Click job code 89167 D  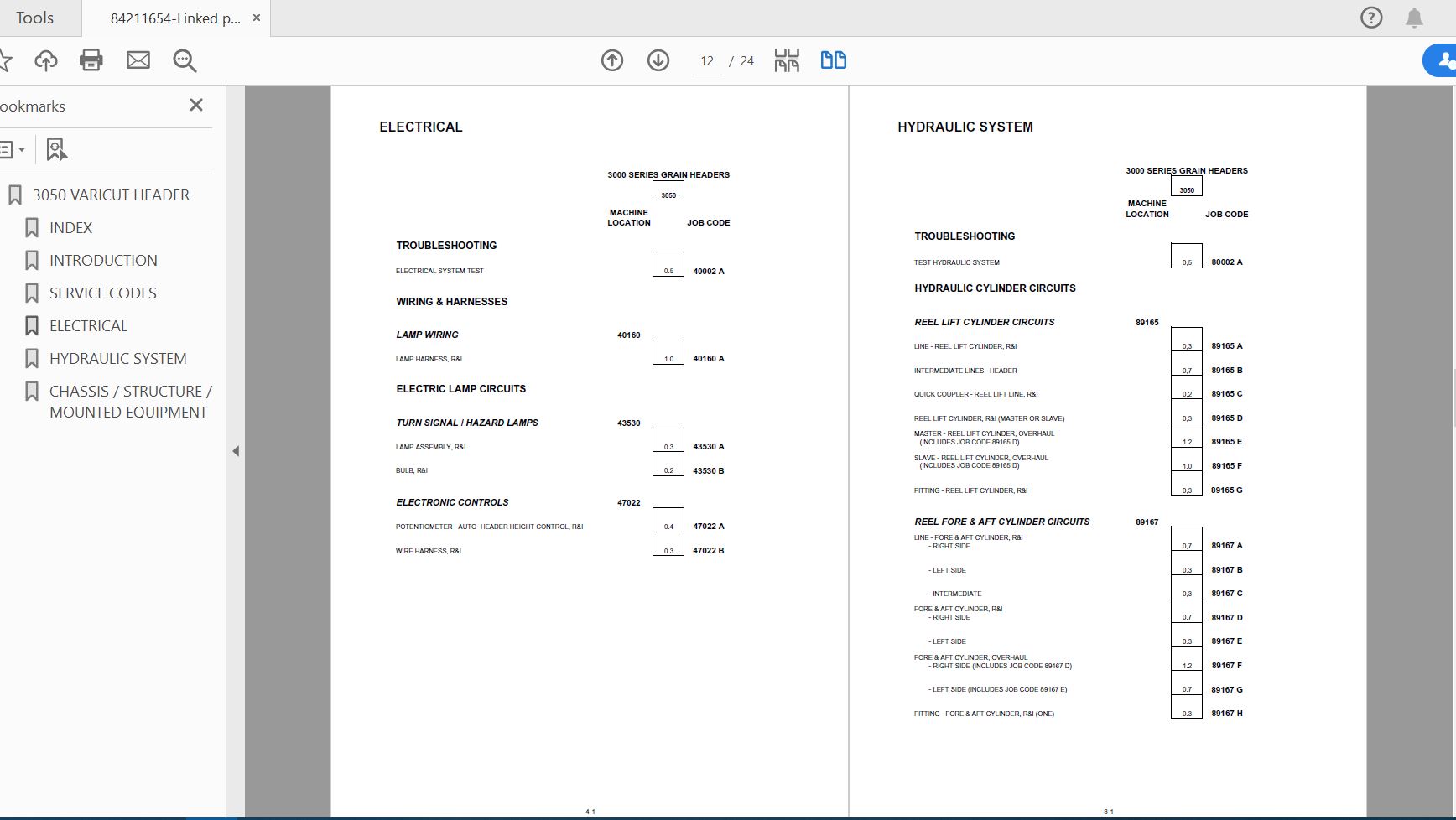point(1227,618)
